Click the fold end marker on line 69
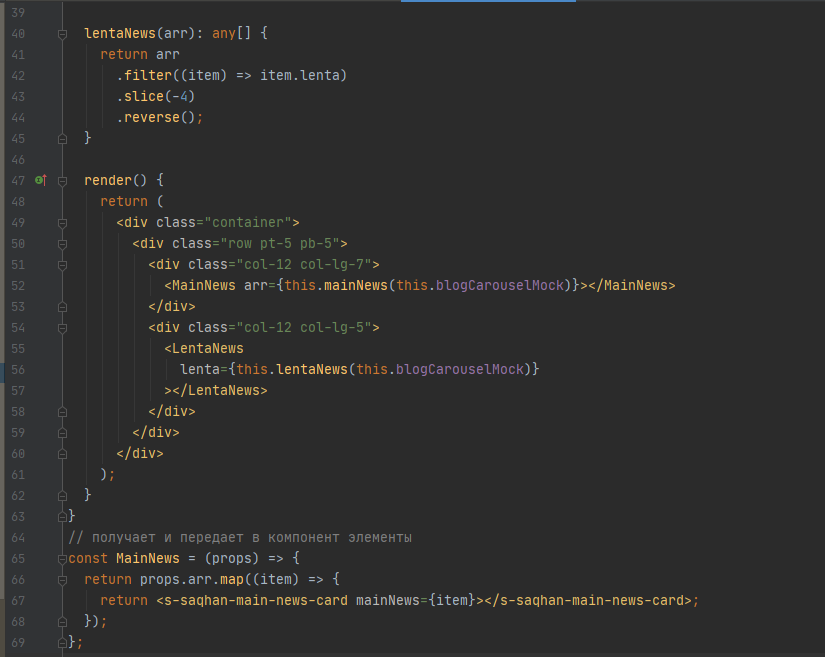The image size is (825, 657). (62, 643)
